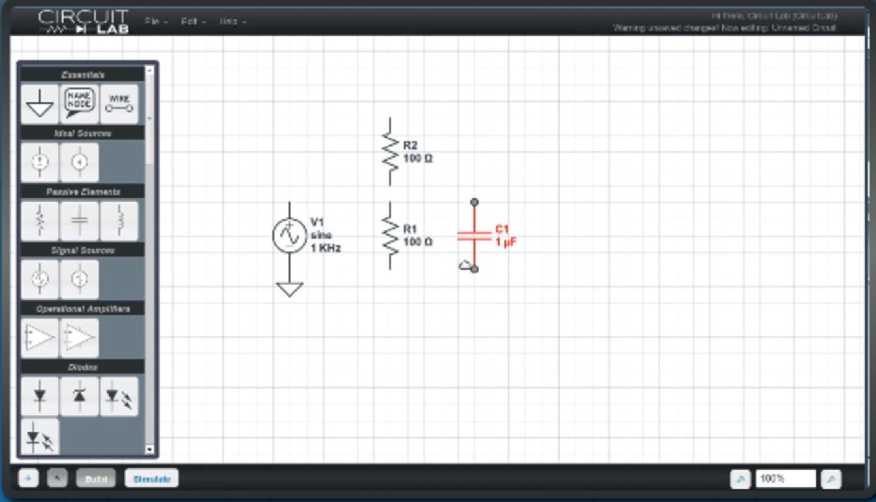Open the File menu
The image size is (876, 502).
(x=156, y=21)
